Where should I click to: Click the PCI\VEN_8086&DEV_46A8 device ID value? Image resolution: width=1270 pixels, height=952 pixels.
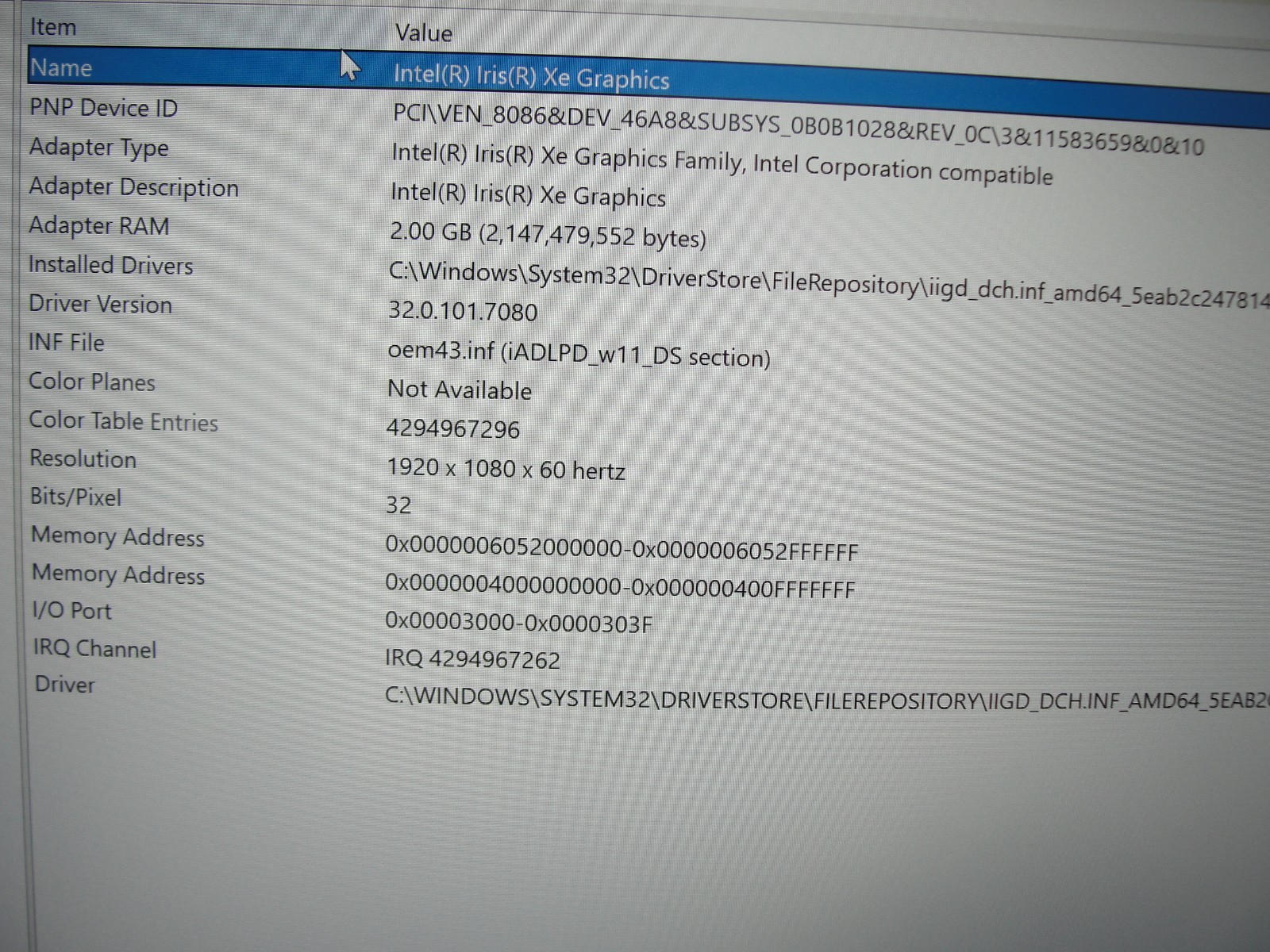(x=798, y=129)
